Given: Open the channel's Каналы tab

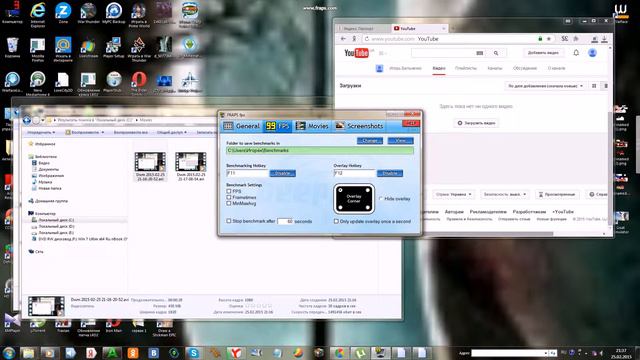Looking at the screenshot, I should pyautogui.click(x=495, y=68).
